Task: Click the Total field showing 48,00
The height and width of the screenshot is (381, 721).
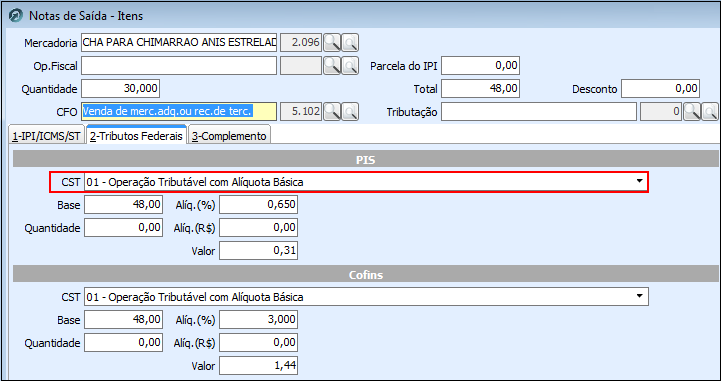Action: (481, 89)
